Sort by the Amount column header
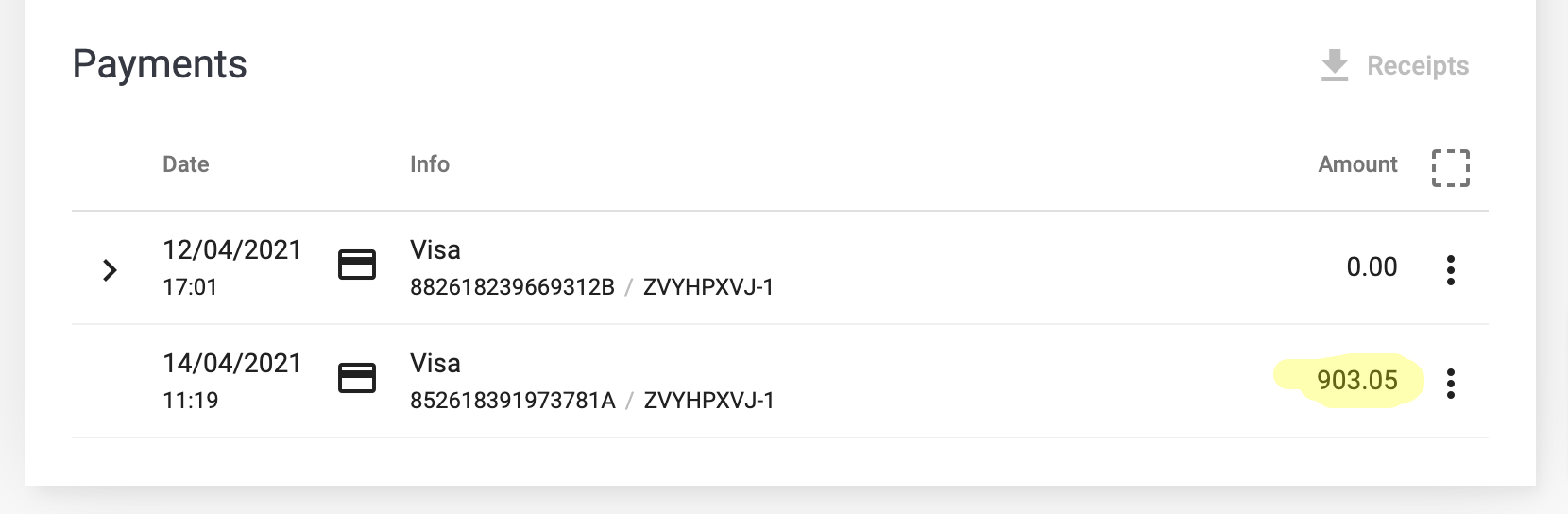The width and height of the screenshot is (1568, 514). 1357,164
